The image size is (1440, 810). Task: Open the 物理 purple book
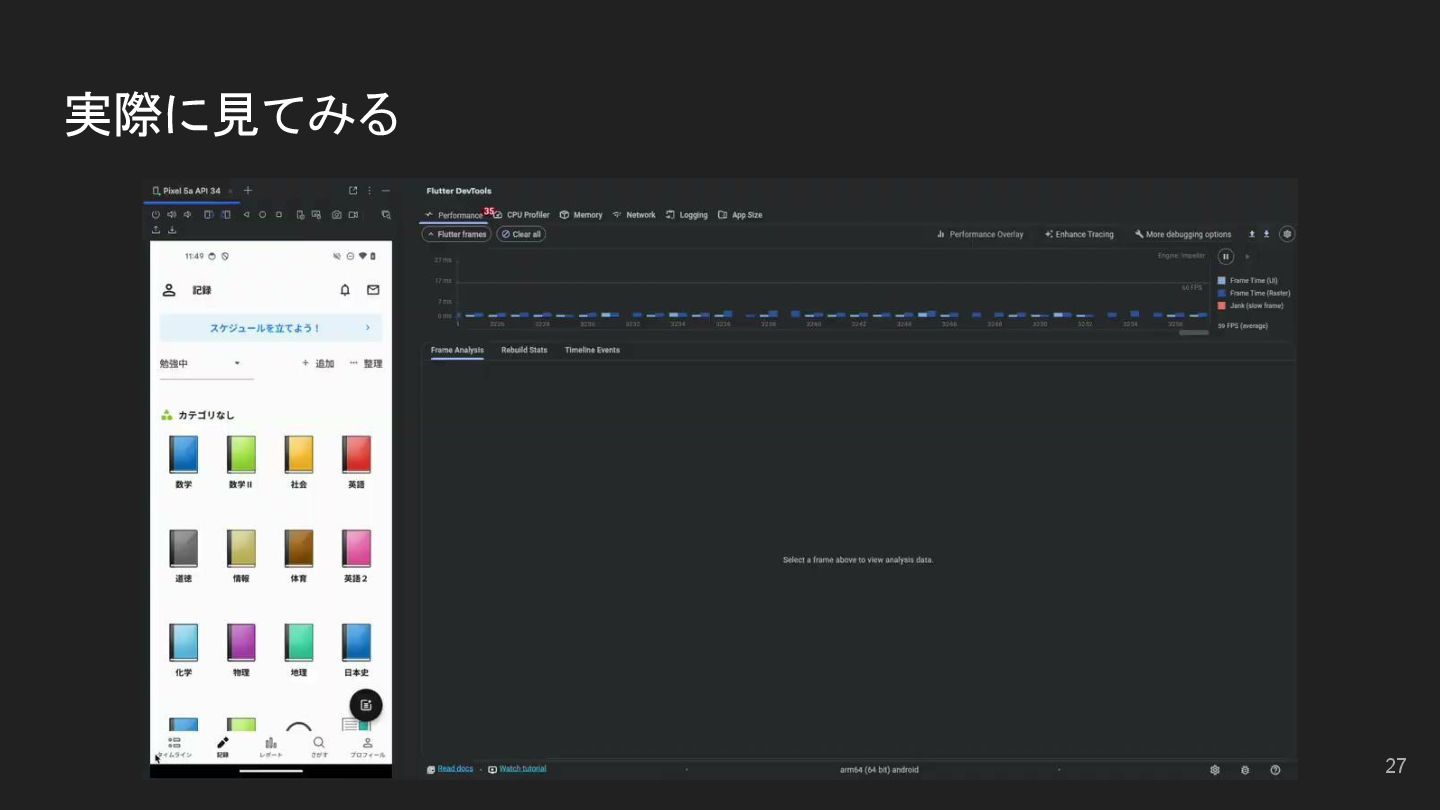click(241, 642)
